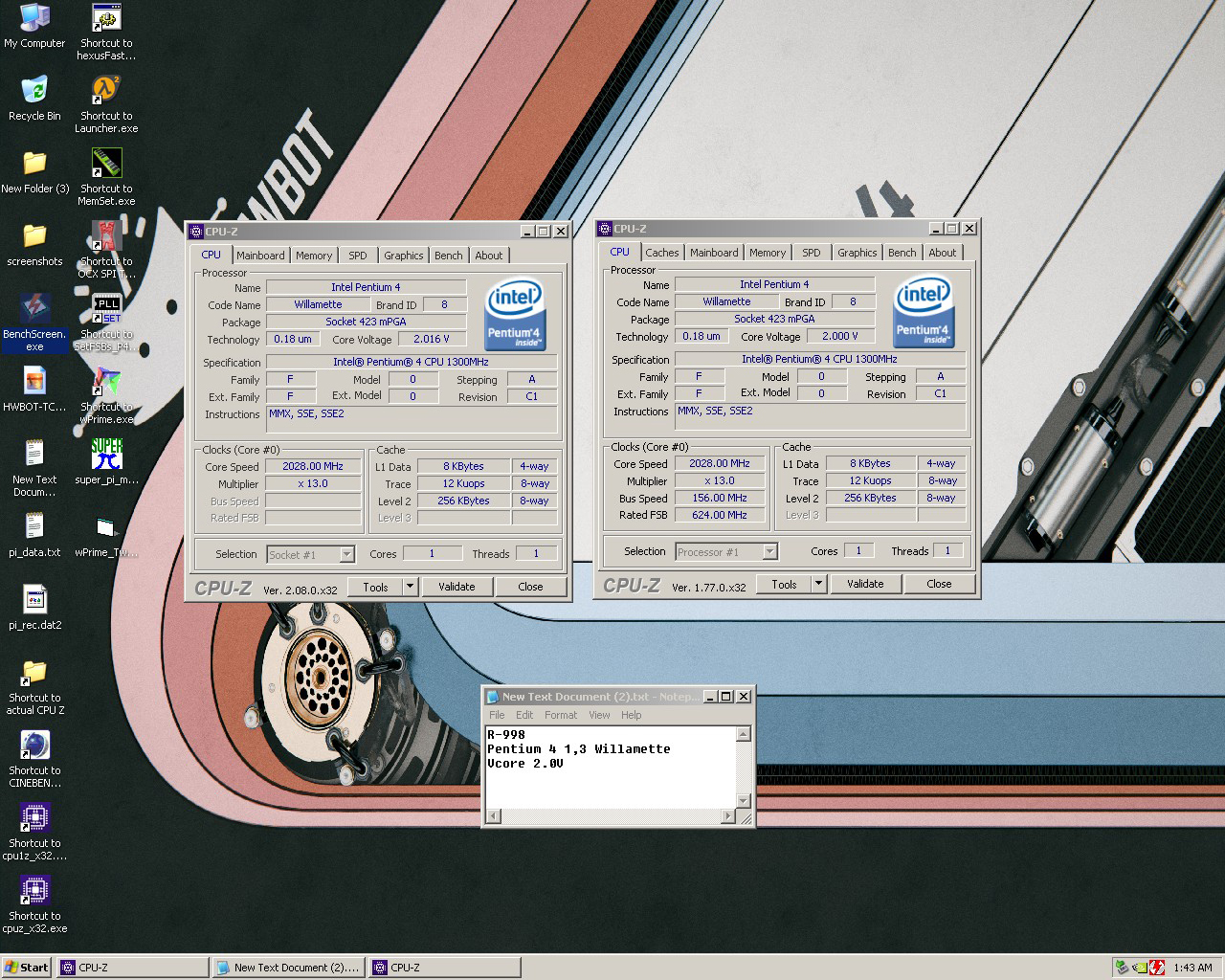
Task: Open About tab in left CPU-Z
Action: coord(489,256)
